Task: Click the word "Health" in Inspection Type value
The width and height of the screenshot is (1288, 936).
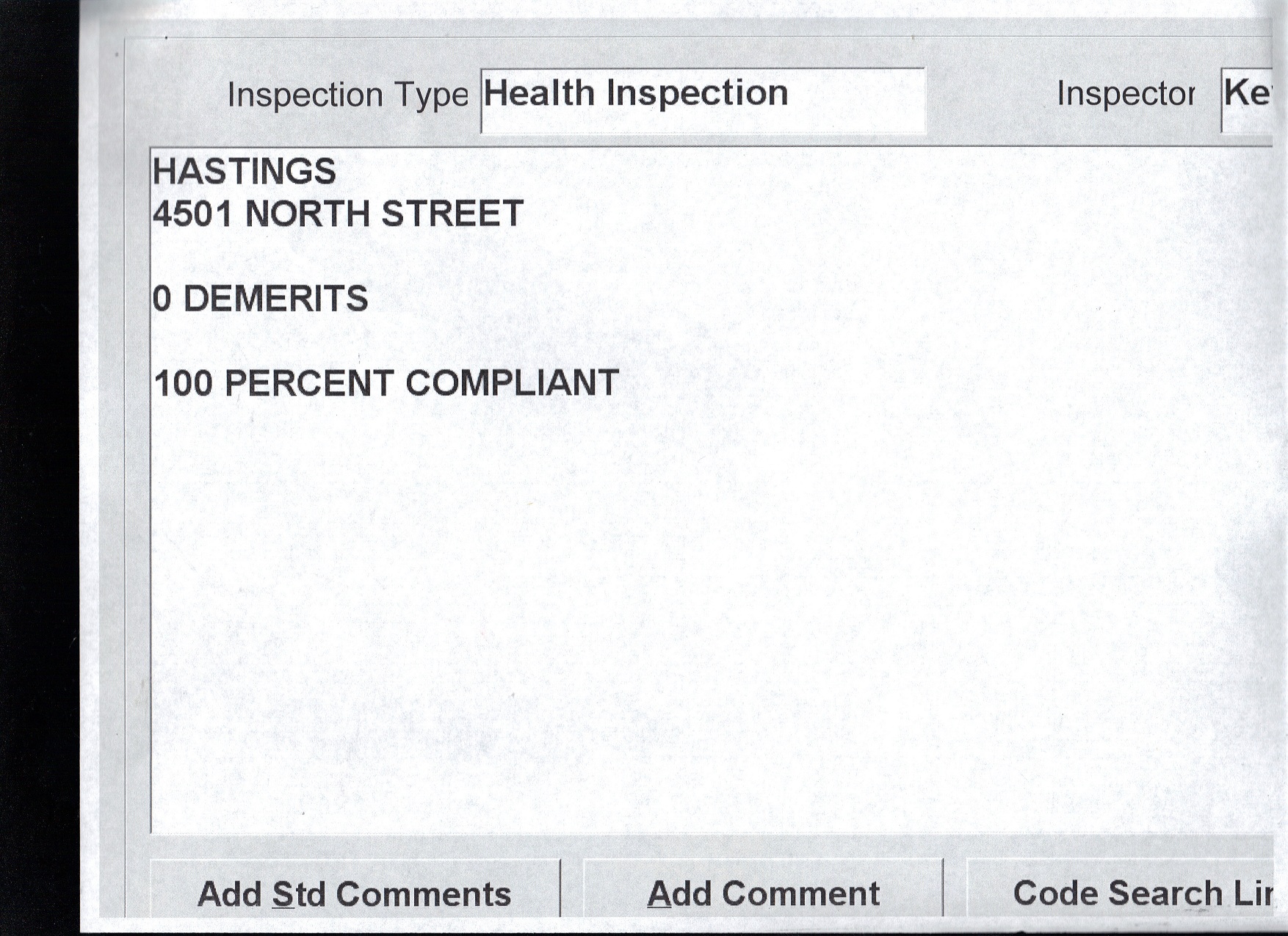Action: (x=538, y=93)
